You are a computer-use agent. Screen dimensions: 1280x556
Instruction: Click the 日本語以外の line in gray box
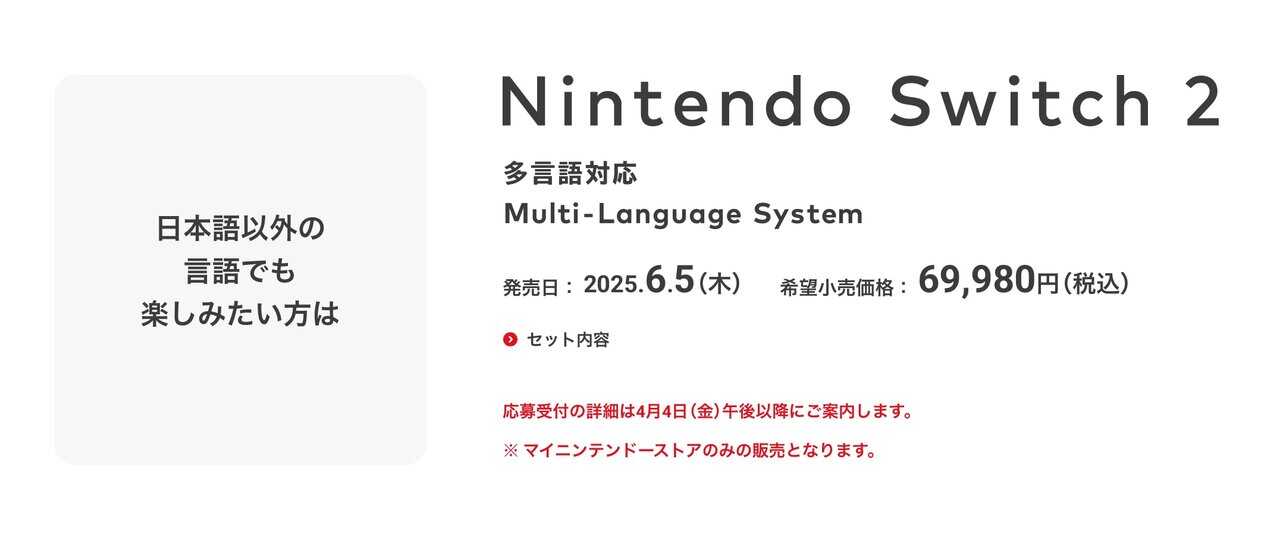(240, 229)
